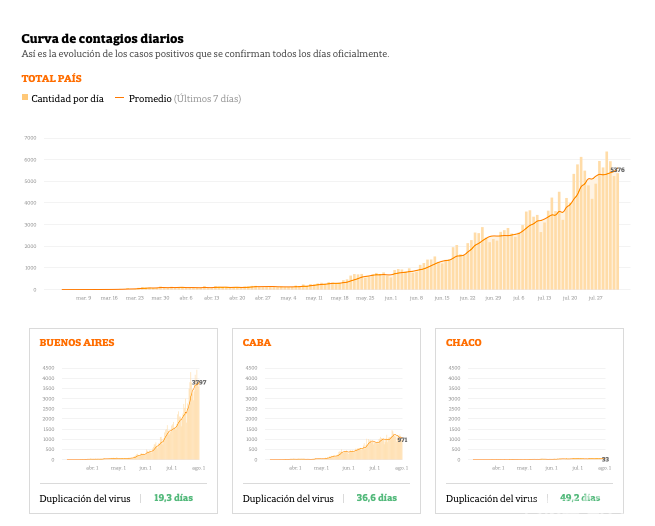Click the 19,3 días duplication value
655x526 pixels.
tap(173, 498)
